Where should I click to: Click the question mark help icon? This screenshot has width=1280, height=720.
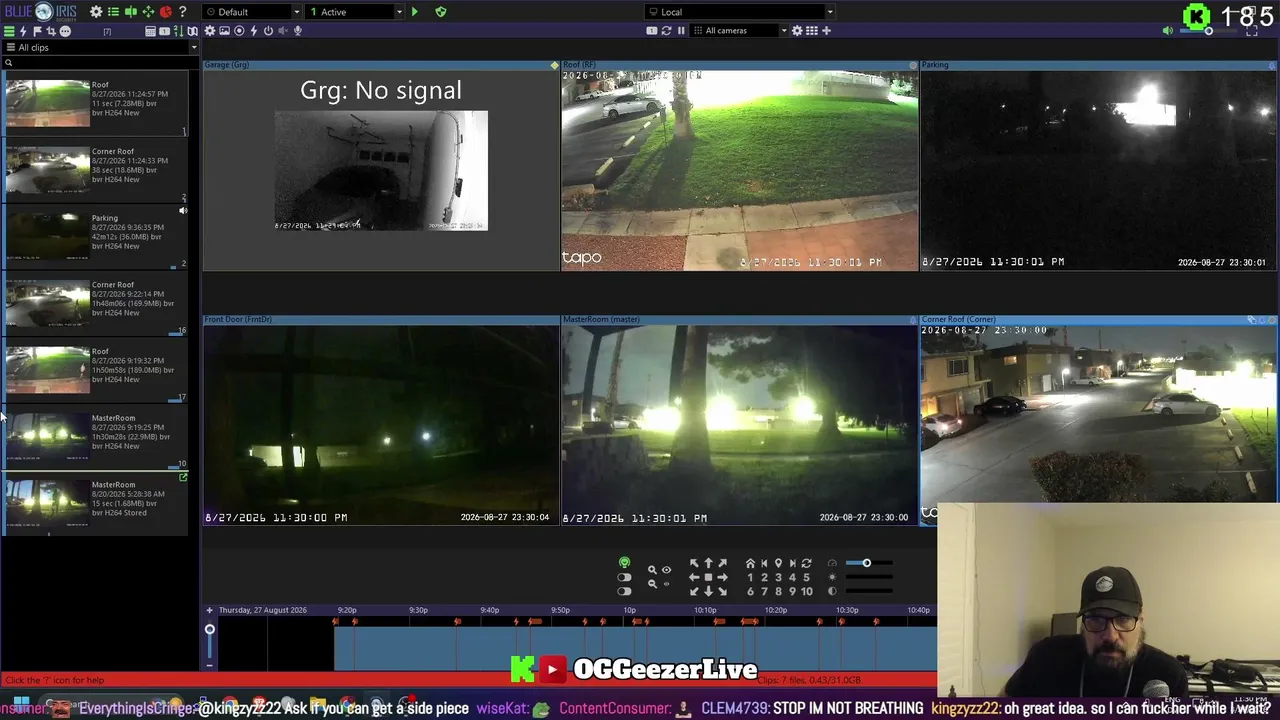click(x=182, y=12)
